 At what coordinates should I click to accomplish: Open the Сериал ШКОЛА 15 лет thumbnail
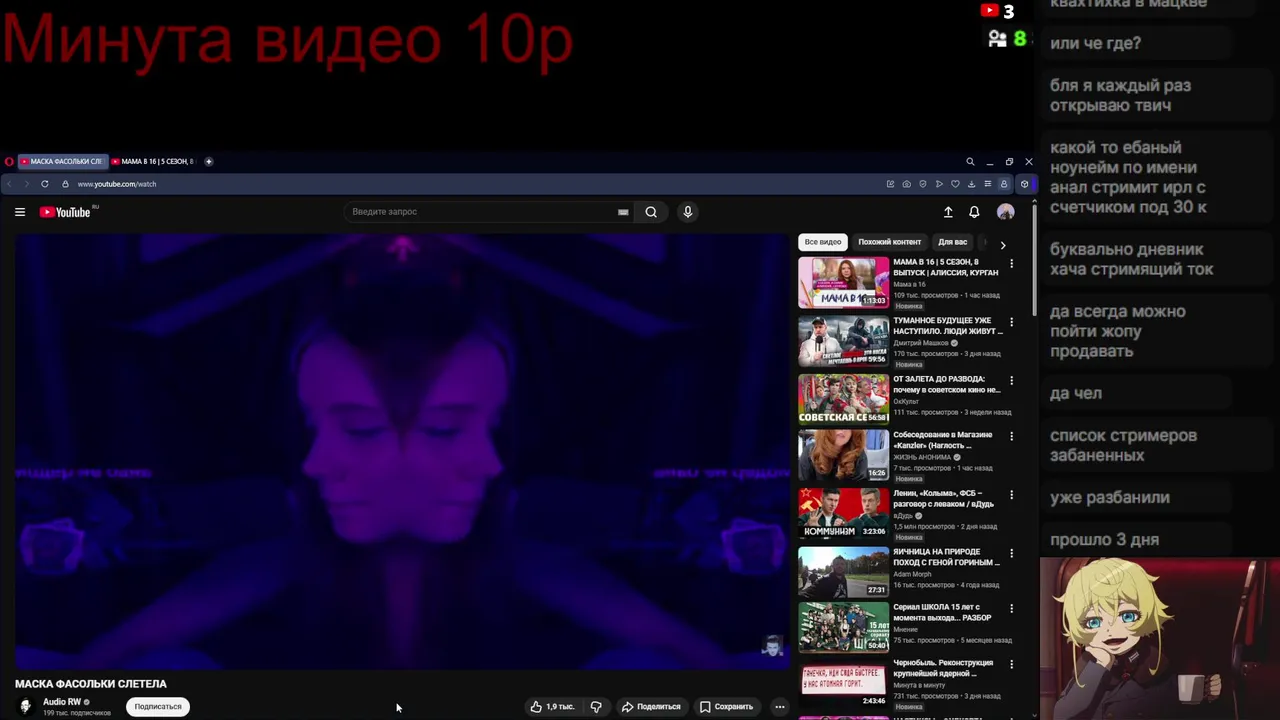click(843, 627)
